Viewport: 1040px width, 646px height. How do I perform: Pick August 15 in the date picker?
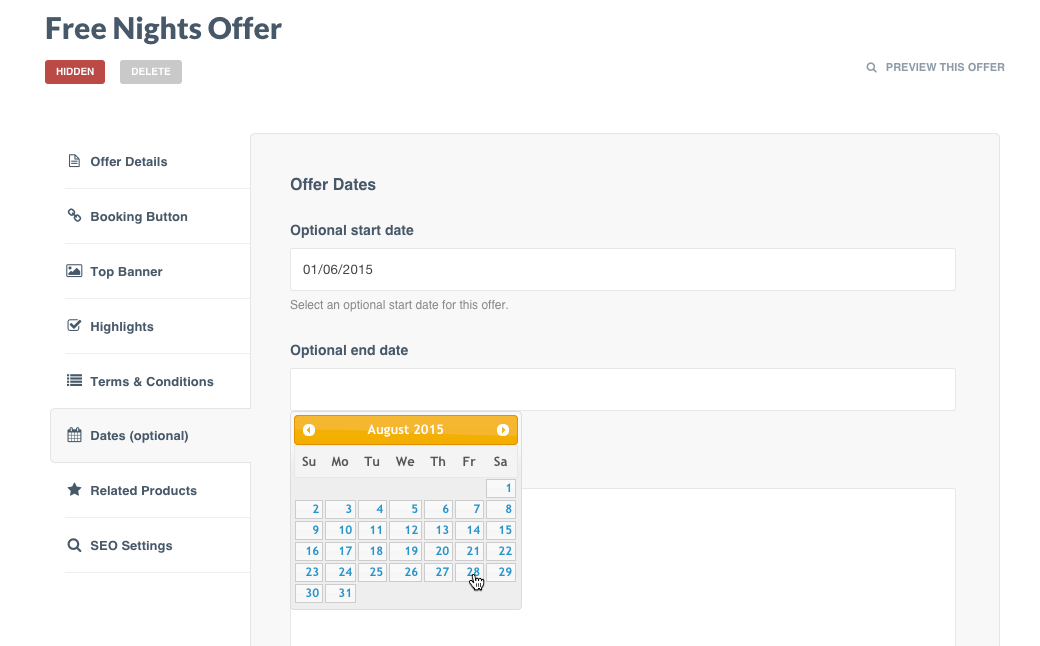click(501, 531)
